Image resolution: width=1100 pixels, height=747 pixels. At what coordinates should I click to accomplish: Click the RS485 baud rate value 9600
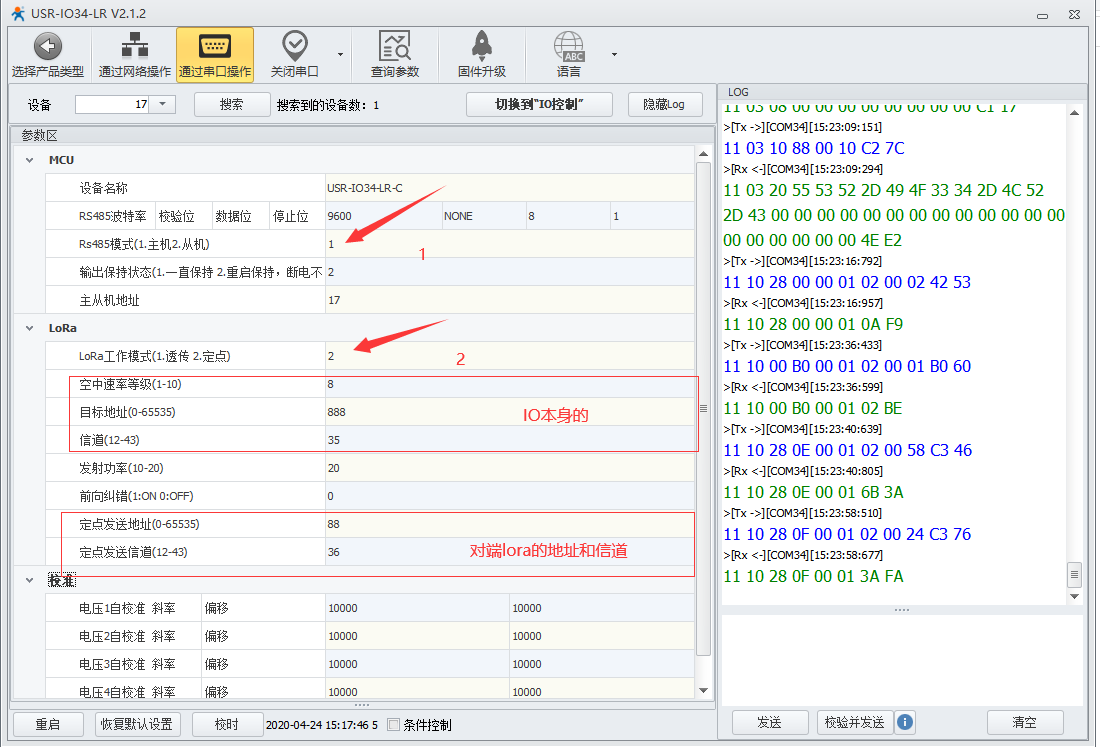[x=383, y=216]
